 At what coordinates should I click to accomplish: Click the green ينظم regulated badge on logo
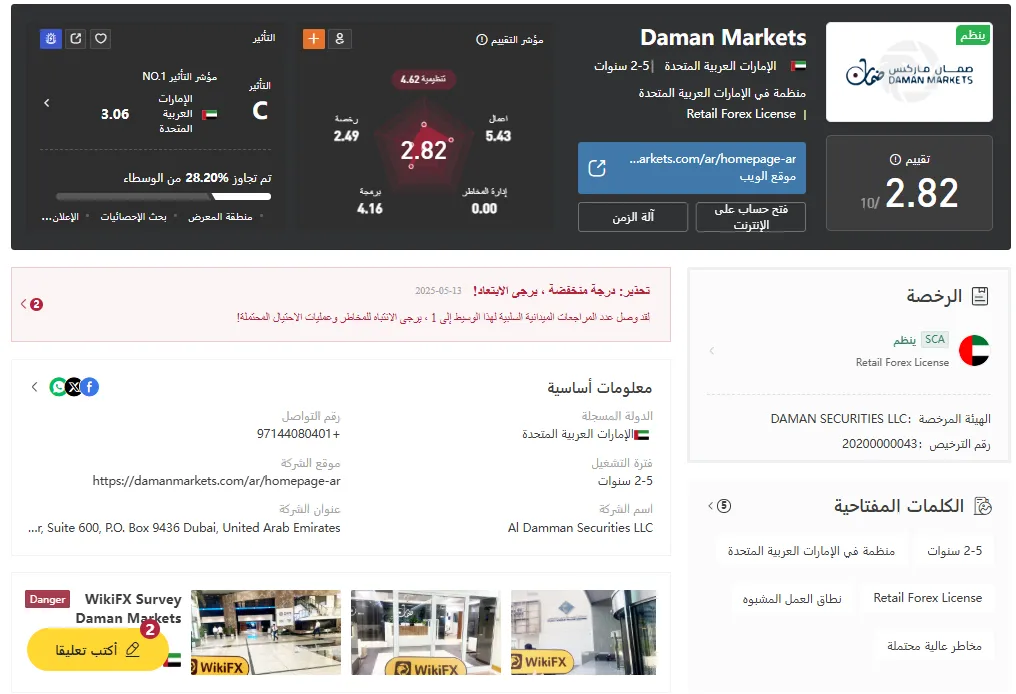973,35
